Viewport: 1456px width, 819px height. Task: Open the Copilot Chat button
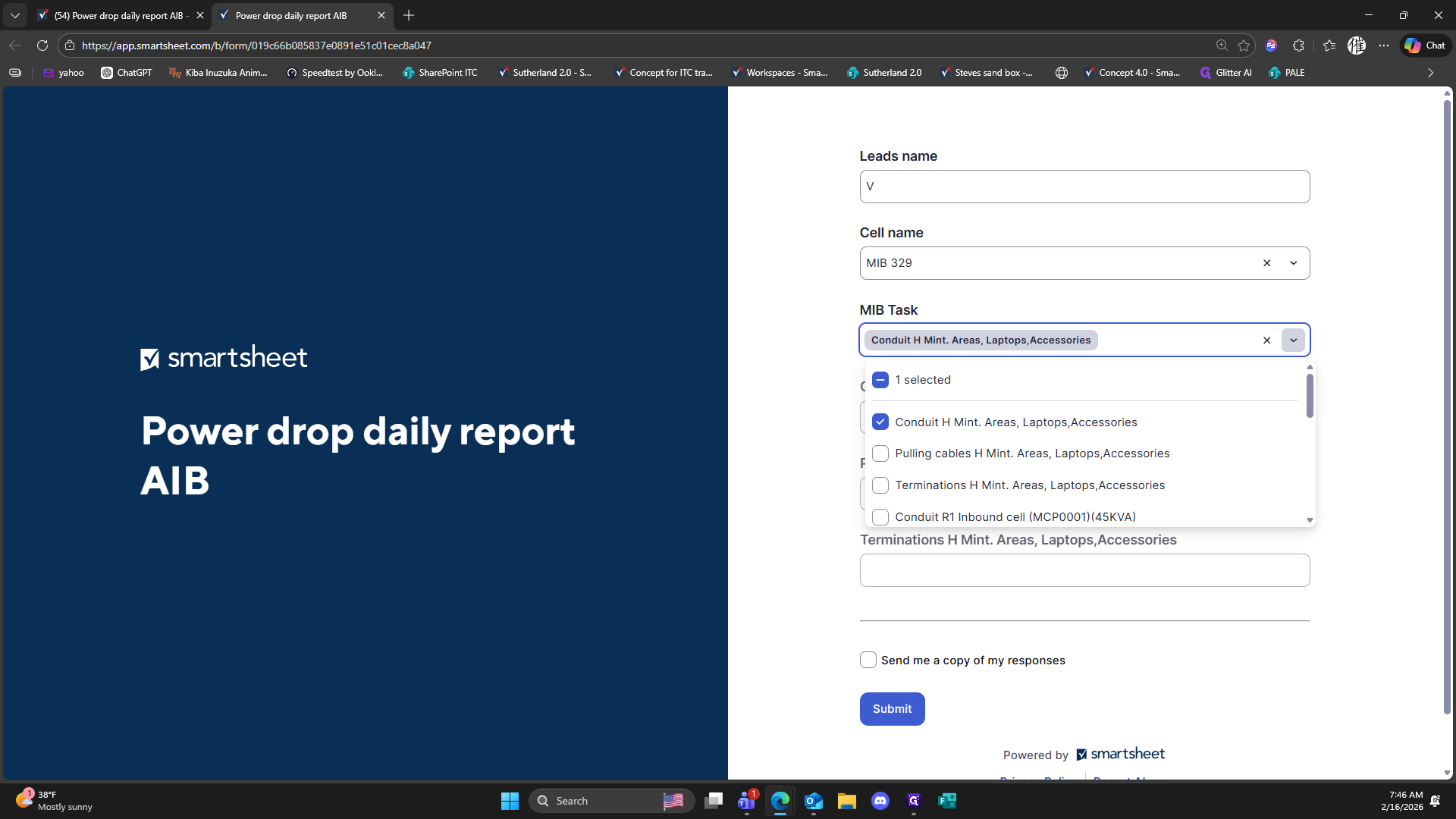coord(1425,45)
